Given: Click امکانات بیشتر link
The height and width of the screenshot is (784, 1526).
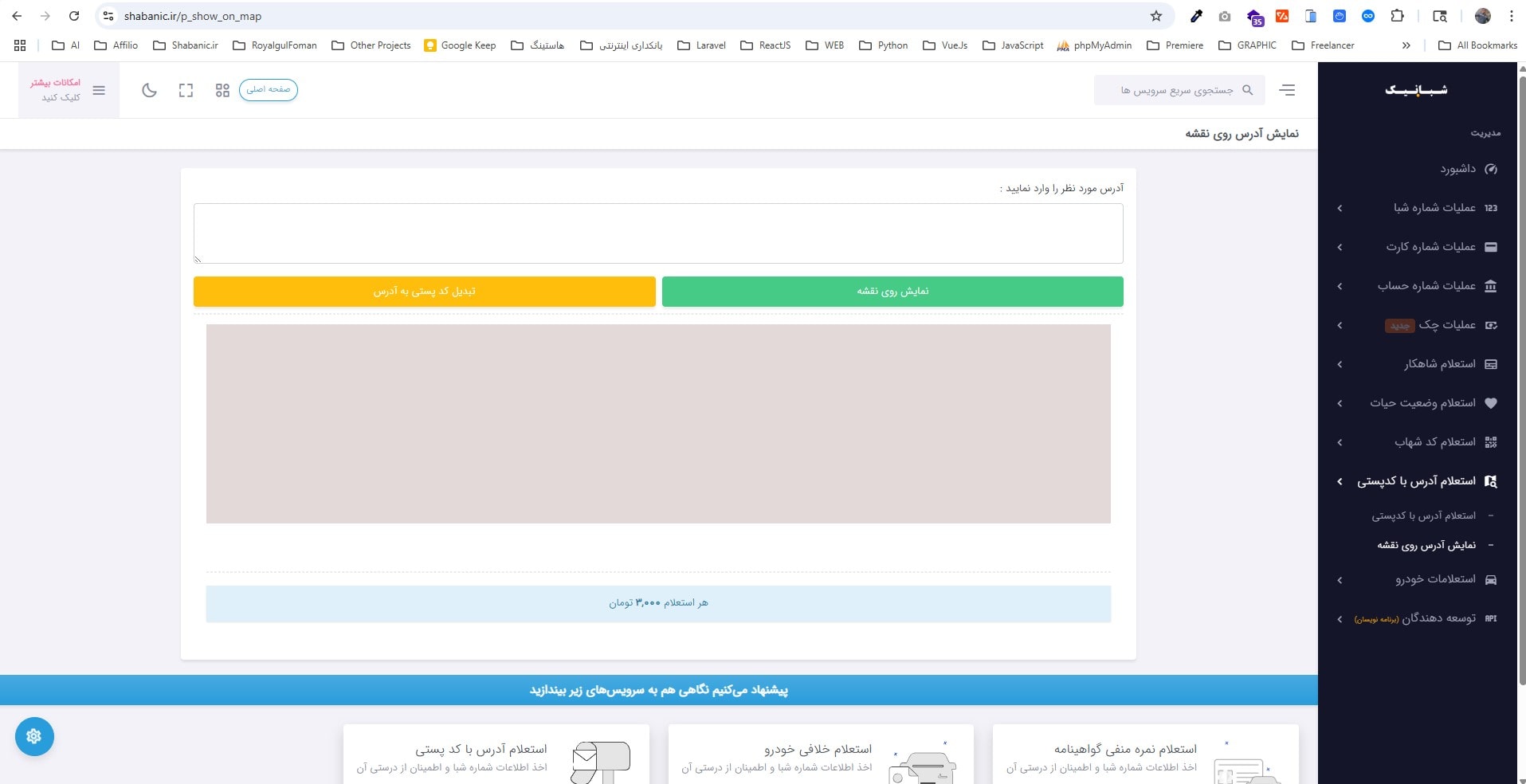Looking at the screenshot, I should click(55, 82).
